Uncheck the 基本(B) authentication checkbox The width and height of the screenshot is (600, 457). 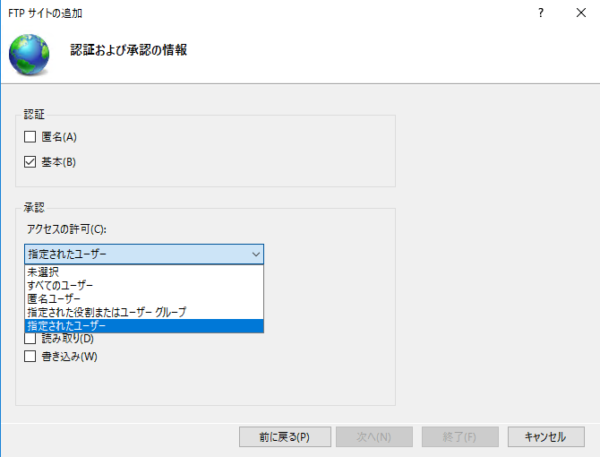point(30,162)
